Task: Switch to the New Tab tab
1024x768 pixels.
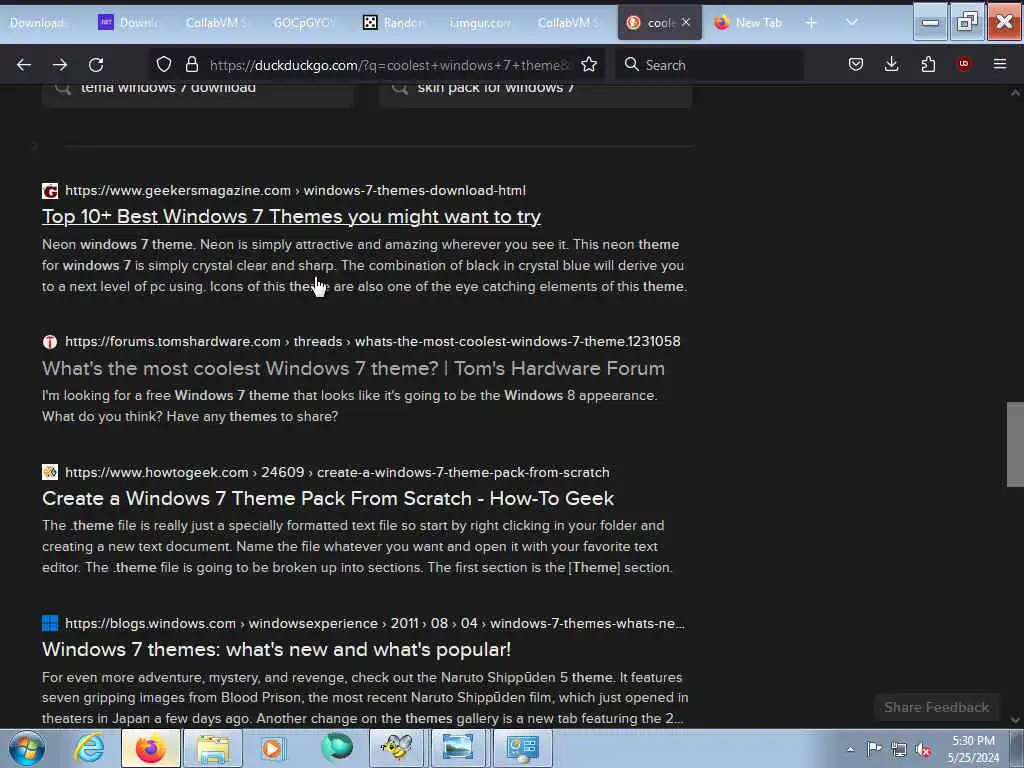Action: [748, 23]
